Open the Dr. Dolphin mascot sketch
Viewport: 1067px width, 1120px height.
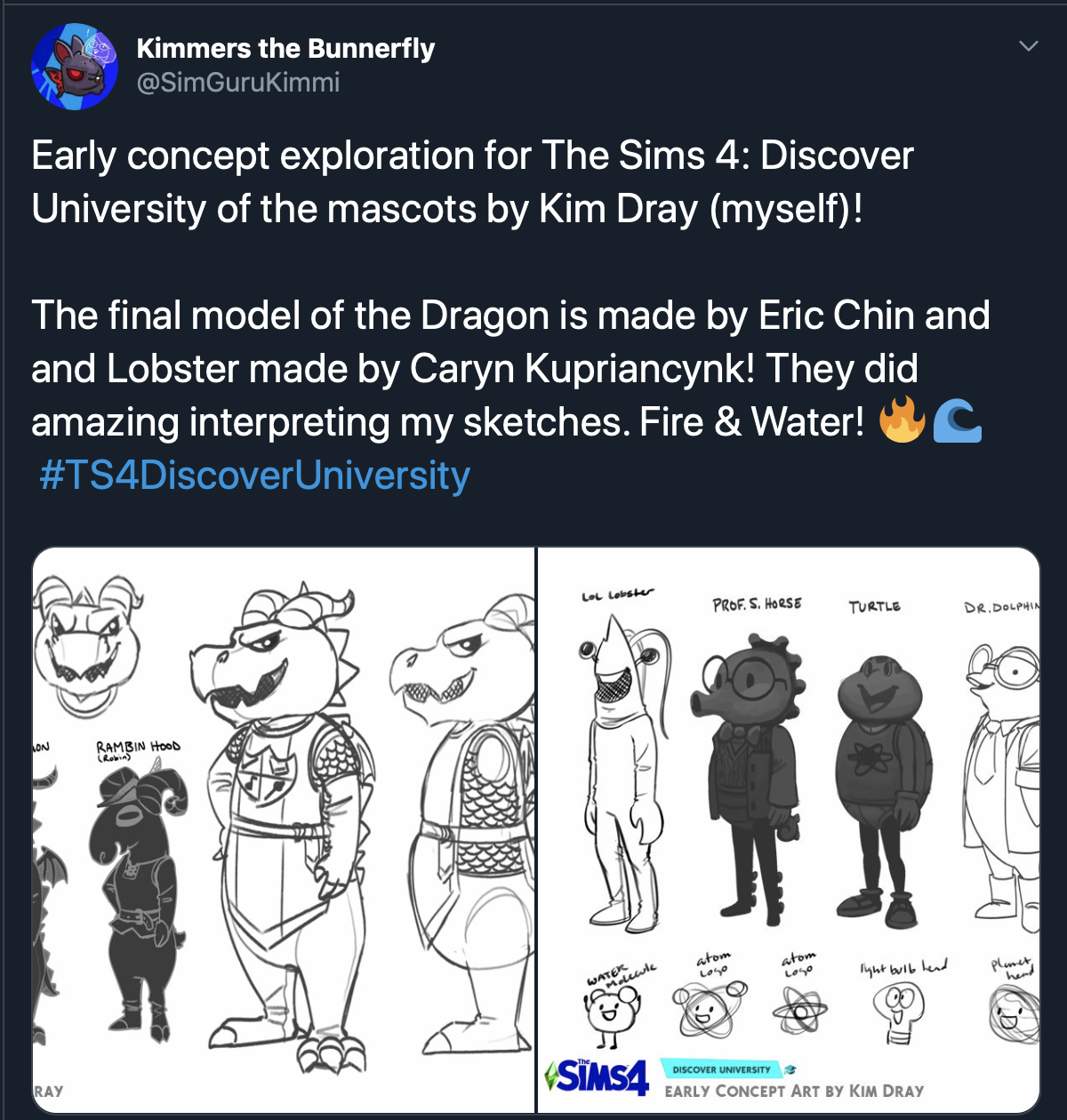click(x=1006, y=782)
